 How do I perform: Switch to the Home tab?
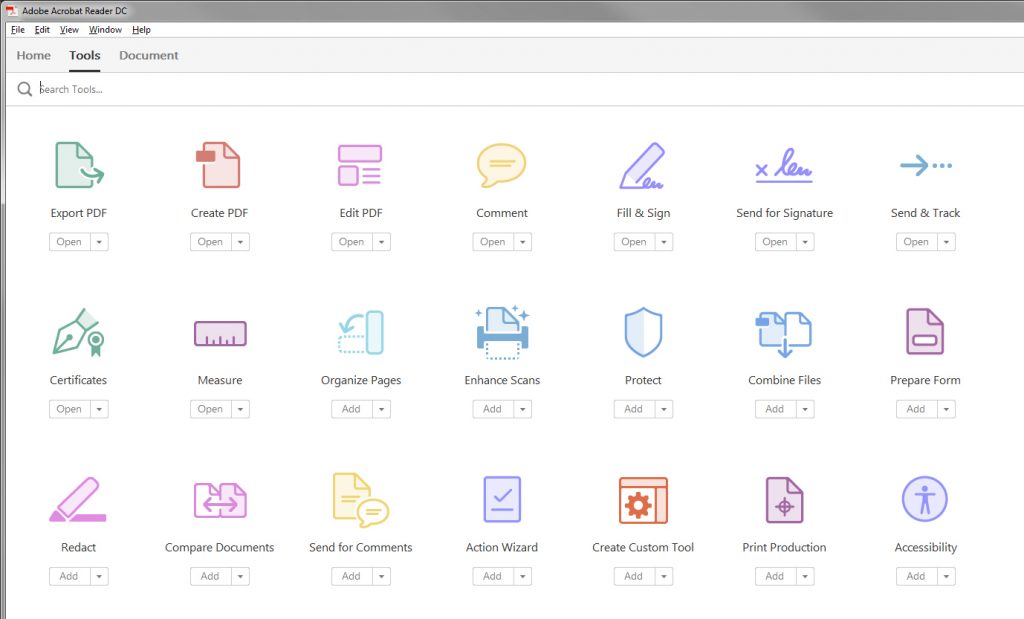[x=34, y=56]
